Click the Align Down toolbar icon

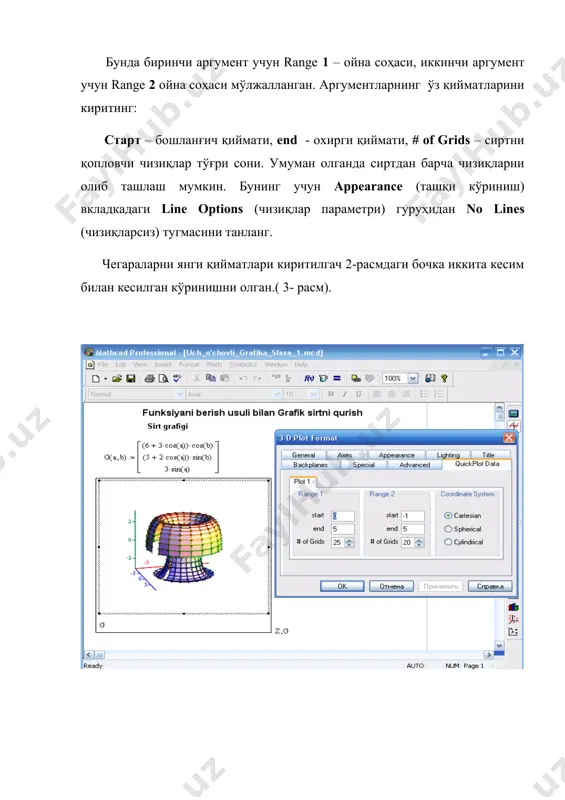288,378
